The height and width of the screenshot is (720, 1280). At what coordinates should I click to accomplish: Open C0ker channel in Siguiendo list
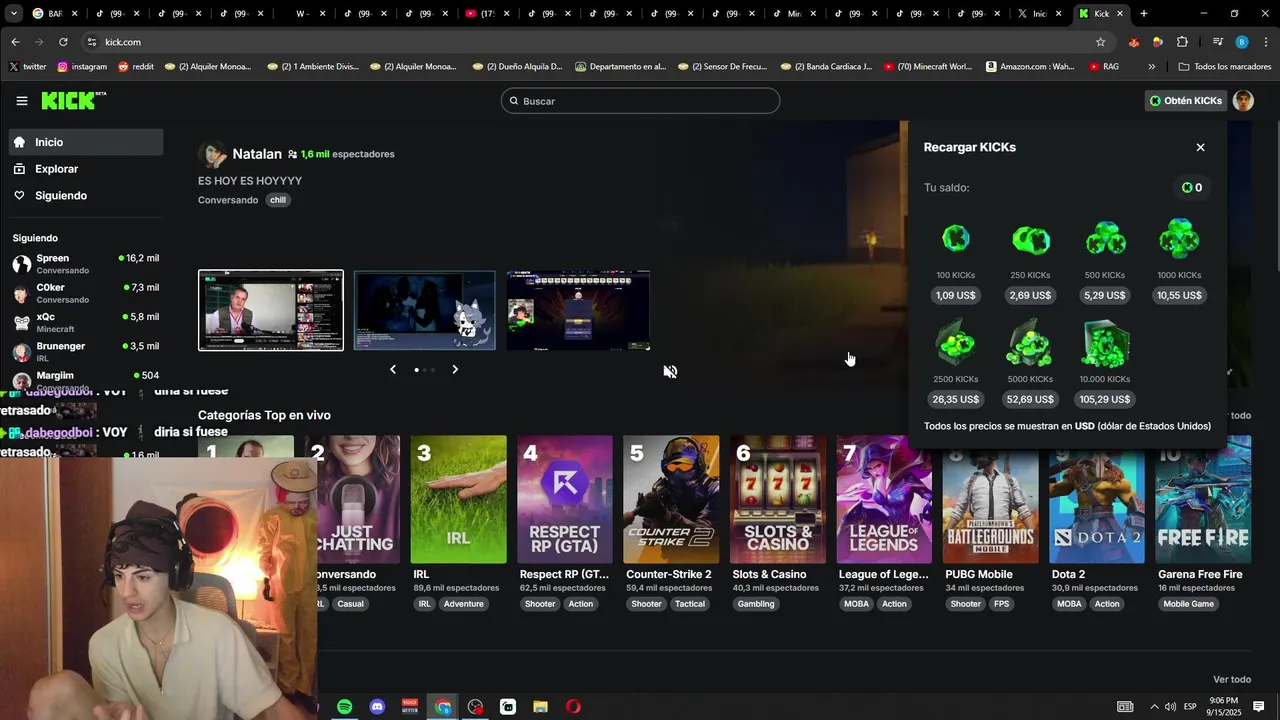[86, 293]
